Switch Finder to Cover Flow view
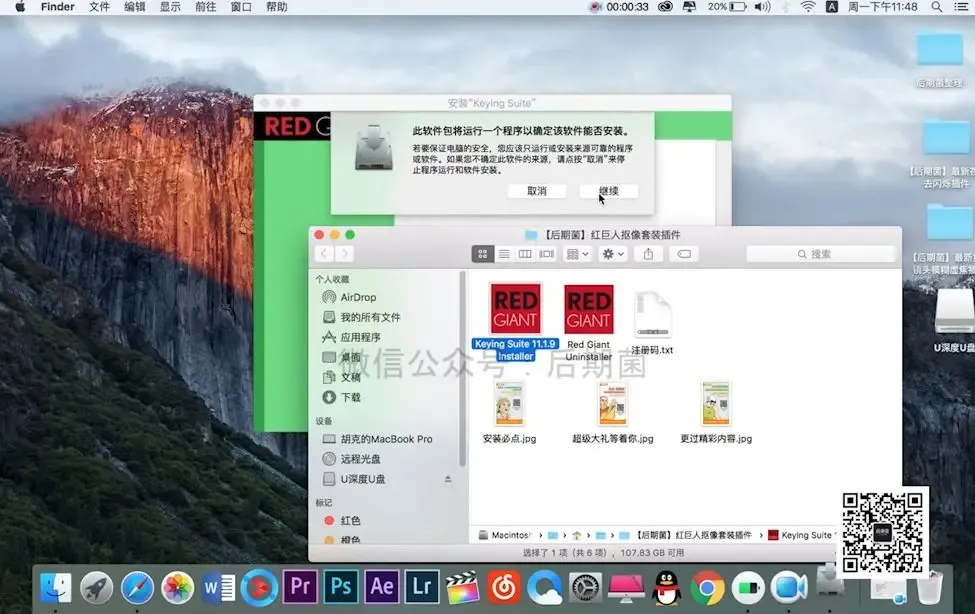 [x=547, y=254]
